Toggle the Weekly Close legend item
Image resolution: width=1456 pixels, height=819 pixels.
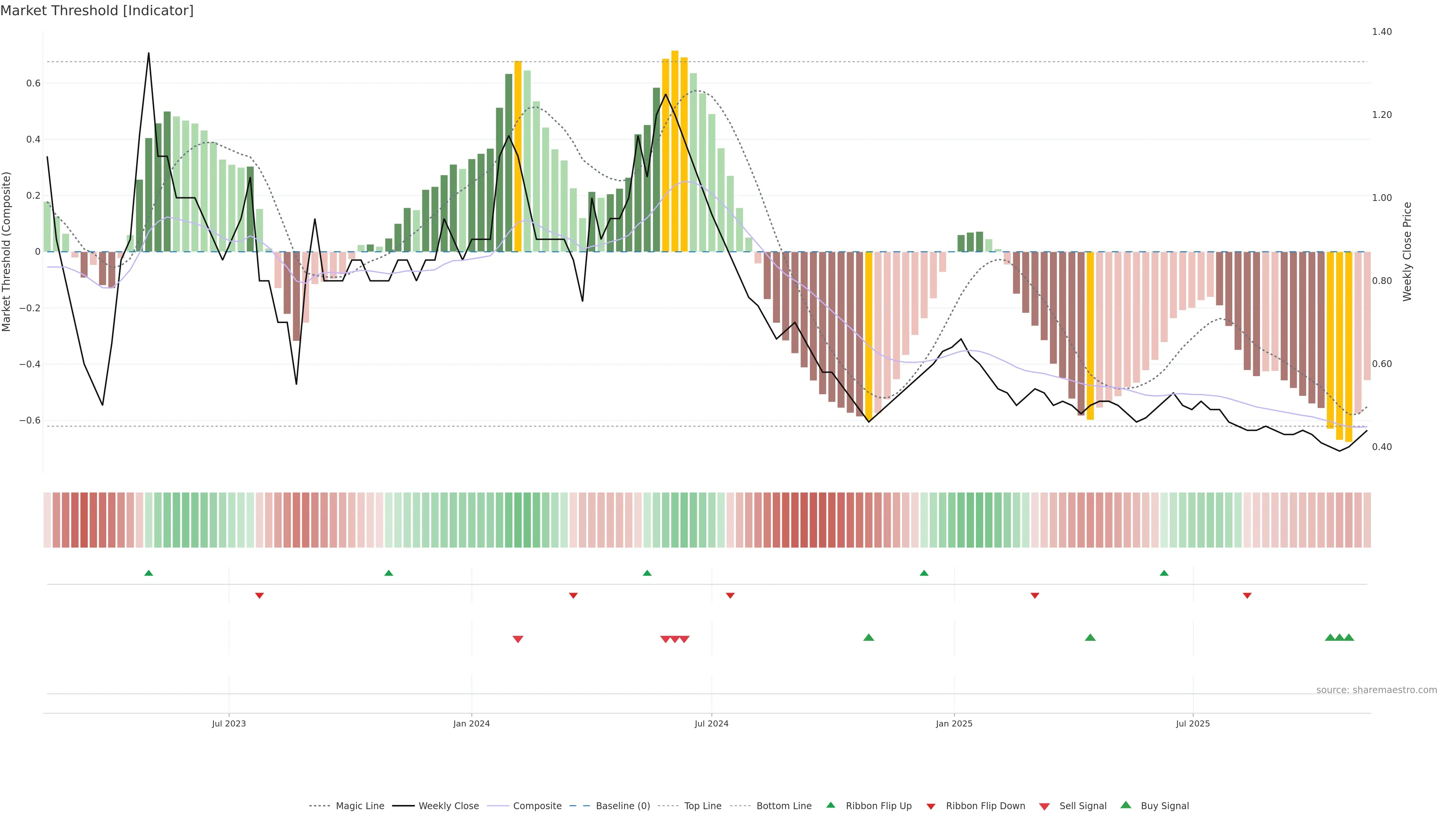pyautogui.click(x=448, y=806)
